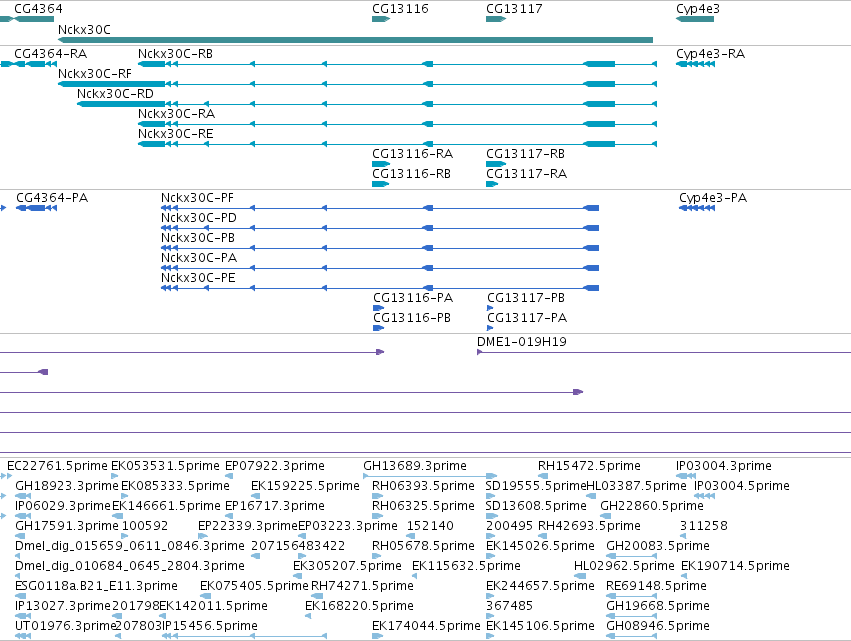Select EST GH18923.3prime
Screen dimensions: 851x641
coord(67,486)
